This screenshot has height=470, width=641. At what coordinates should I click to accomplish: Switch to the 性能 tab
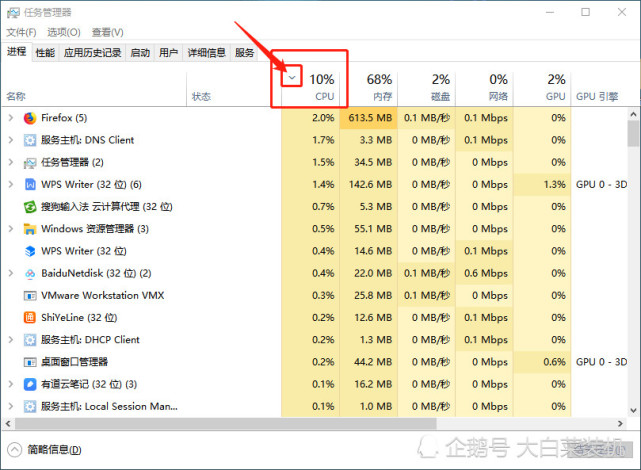point(45,53)
